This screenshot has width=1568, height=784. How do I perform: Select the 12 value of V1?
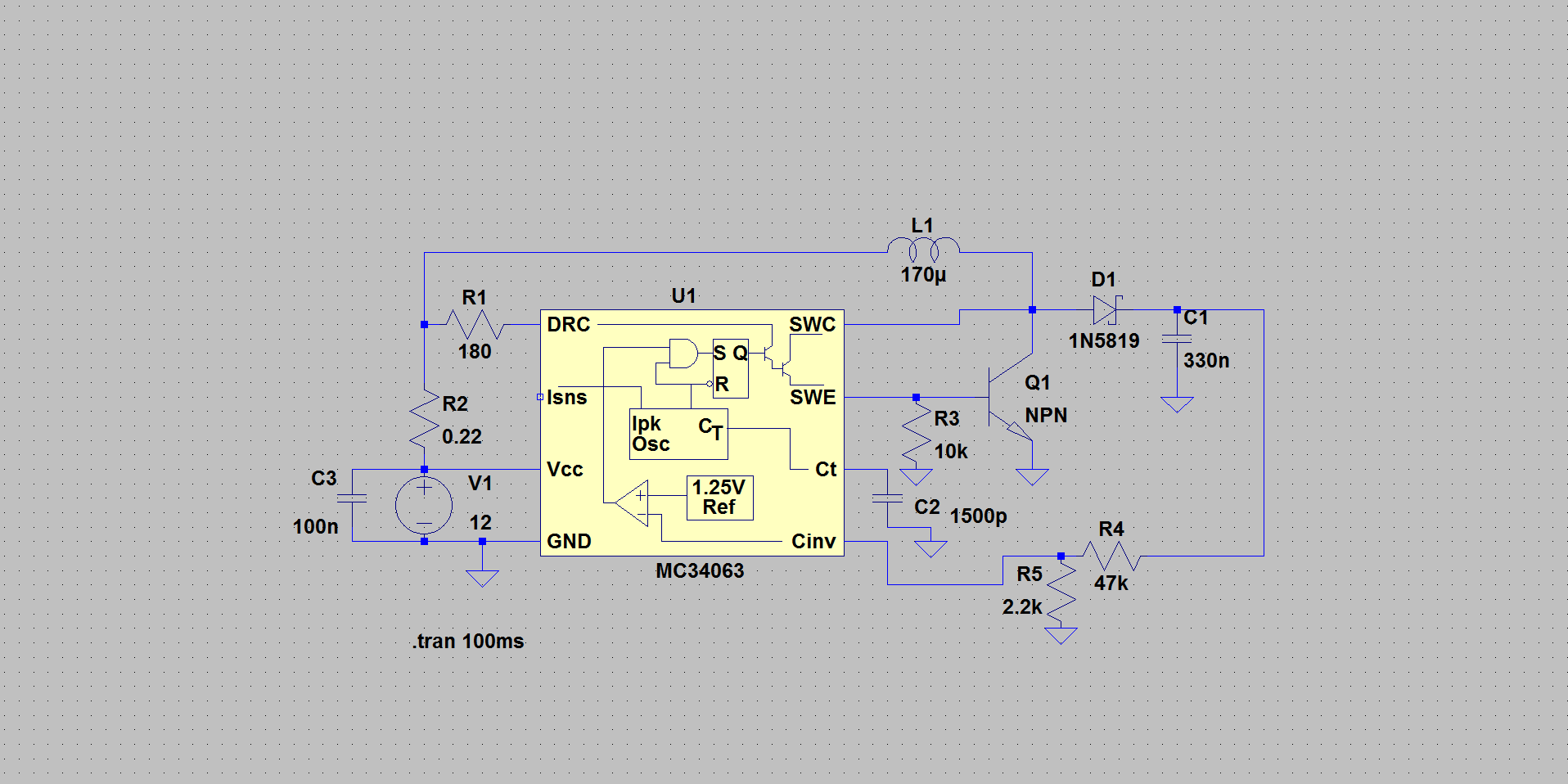pos(480,523)
